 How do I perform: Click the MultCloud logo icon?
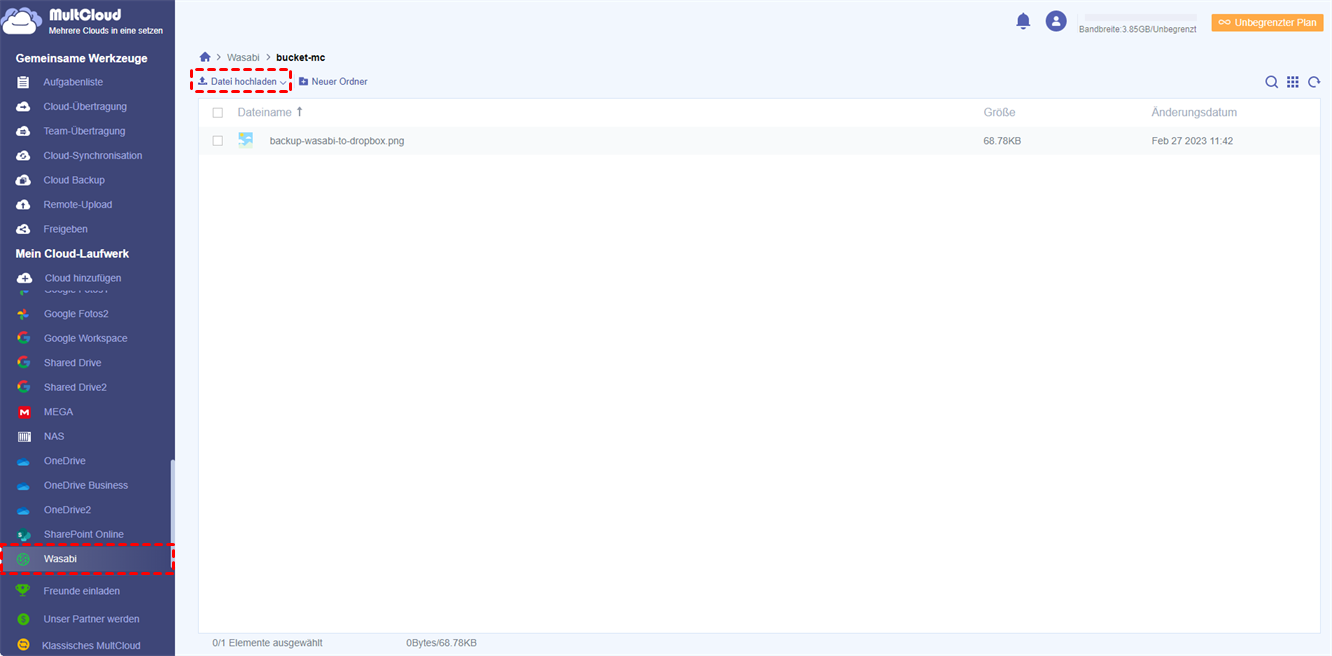click(21, 22)
